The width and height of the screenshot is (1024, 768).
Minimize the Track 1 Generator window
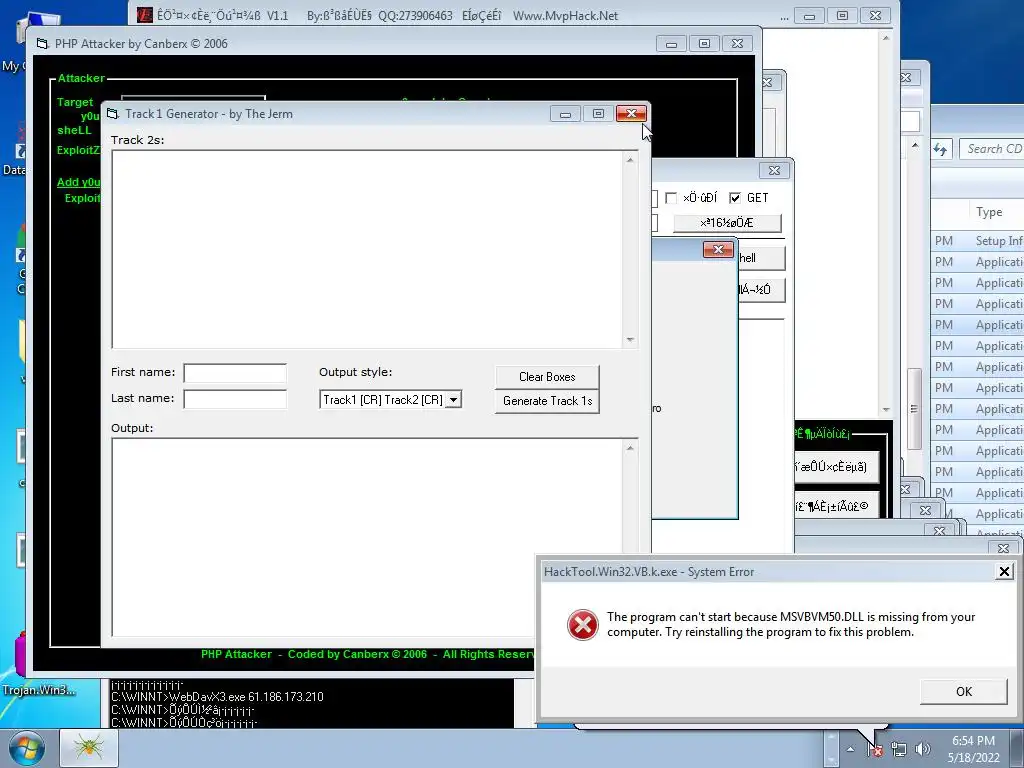566,114
